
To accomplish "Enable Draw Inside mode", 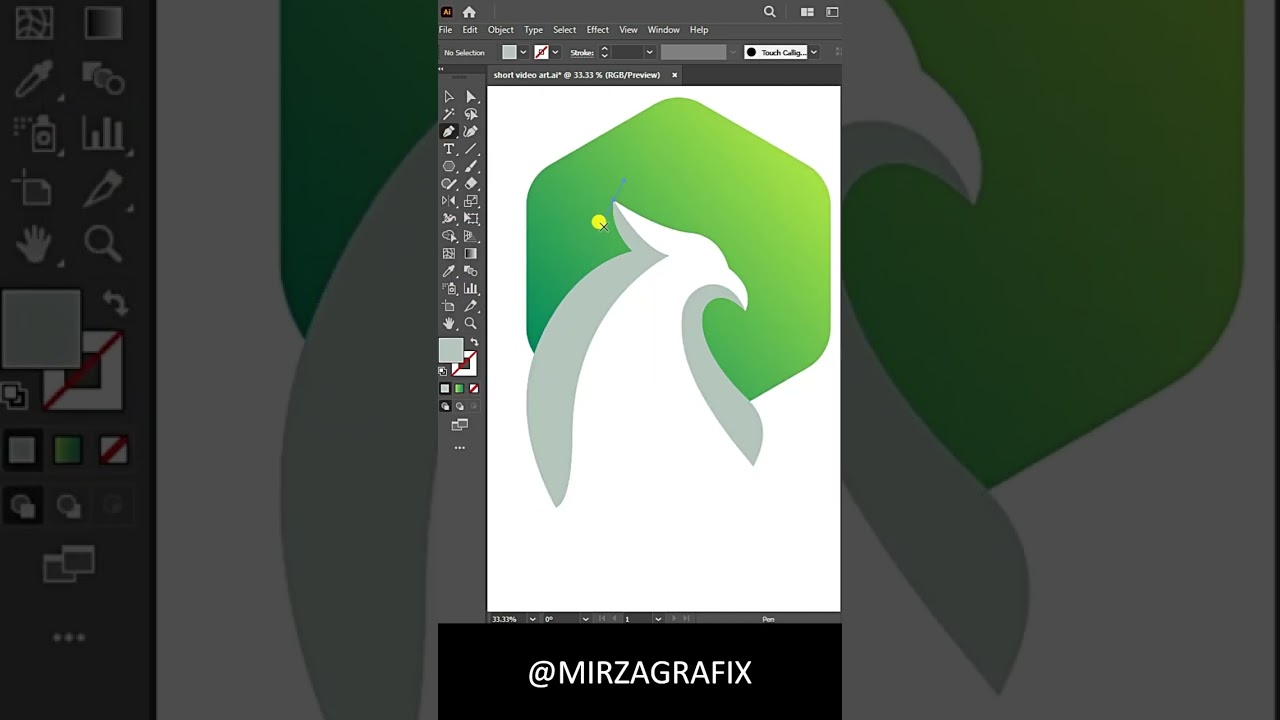I will [x=474, y=407].
